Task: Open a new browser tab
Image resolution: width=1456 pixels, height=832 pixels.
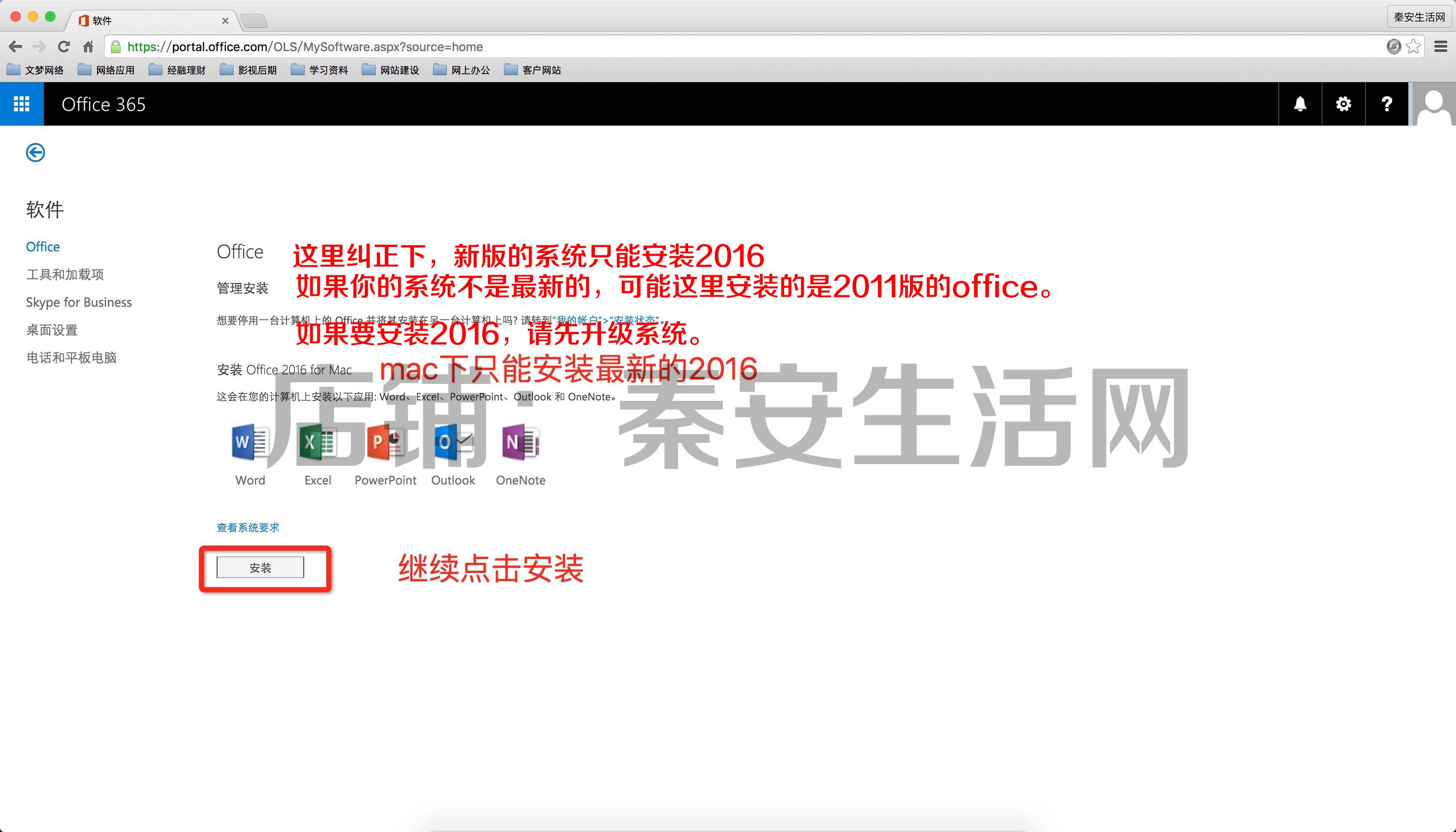Action: coord(253,21)
